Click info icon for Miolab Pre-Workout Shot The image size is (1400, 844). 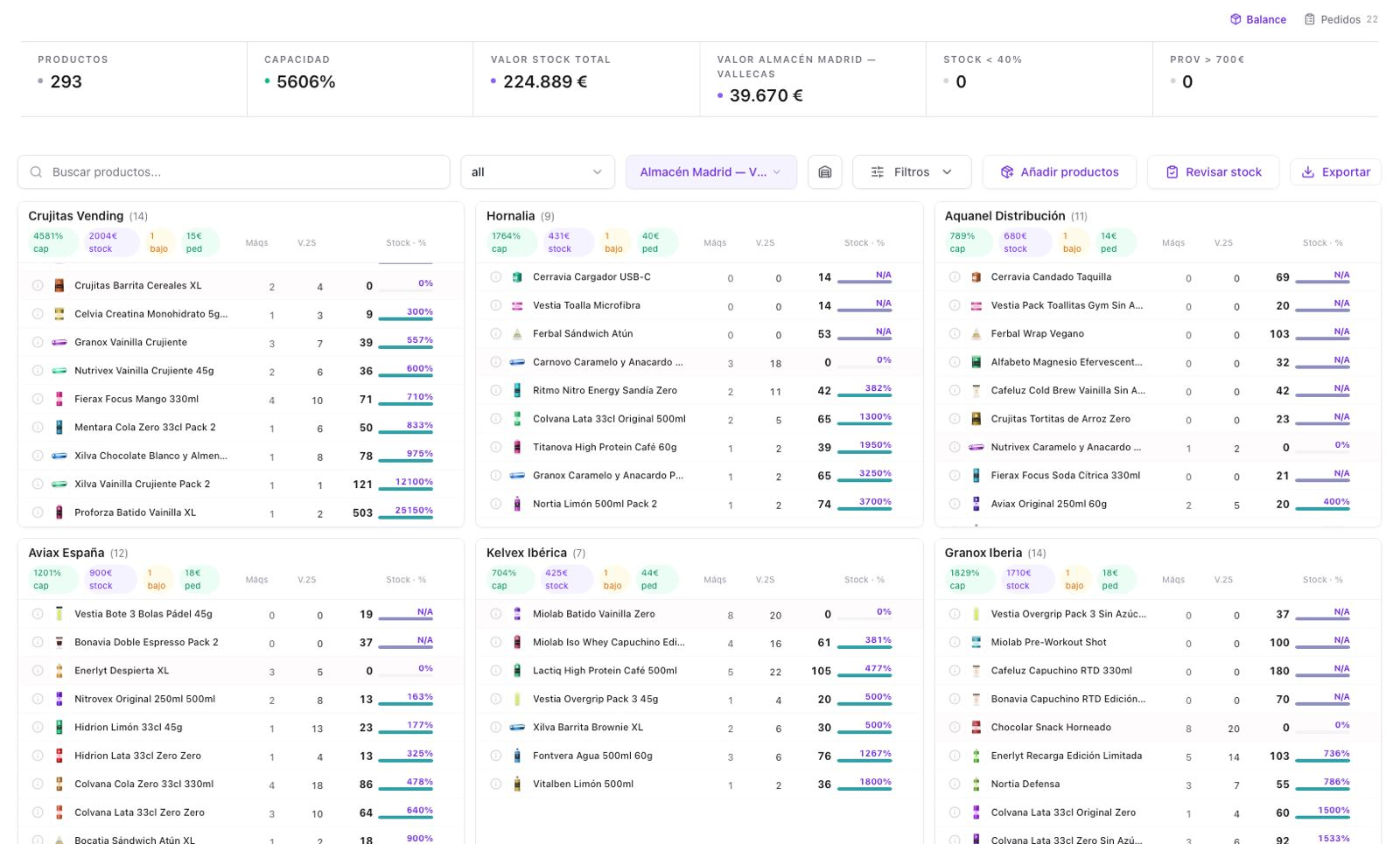pos(955,643)
